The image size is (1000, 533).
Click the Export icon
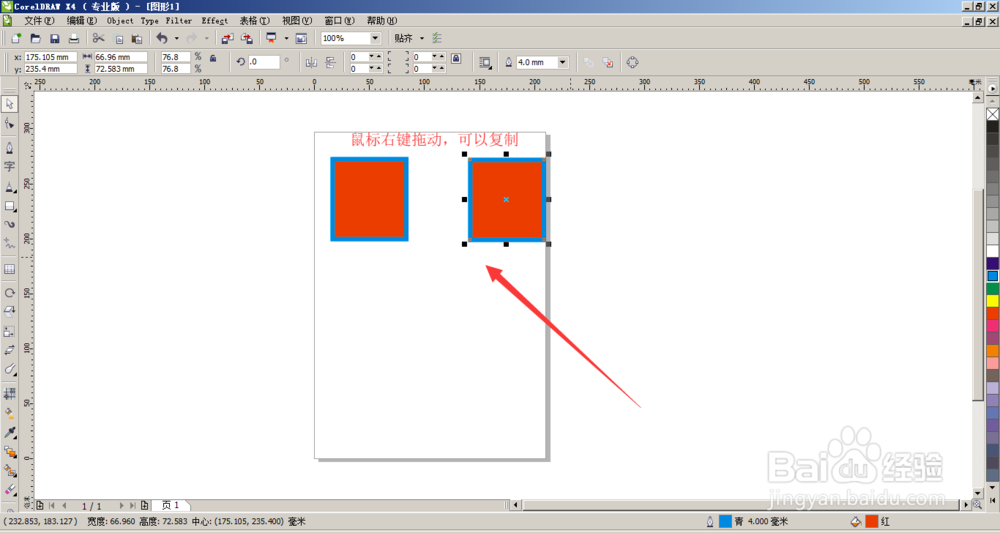click(x=247, y=38)
